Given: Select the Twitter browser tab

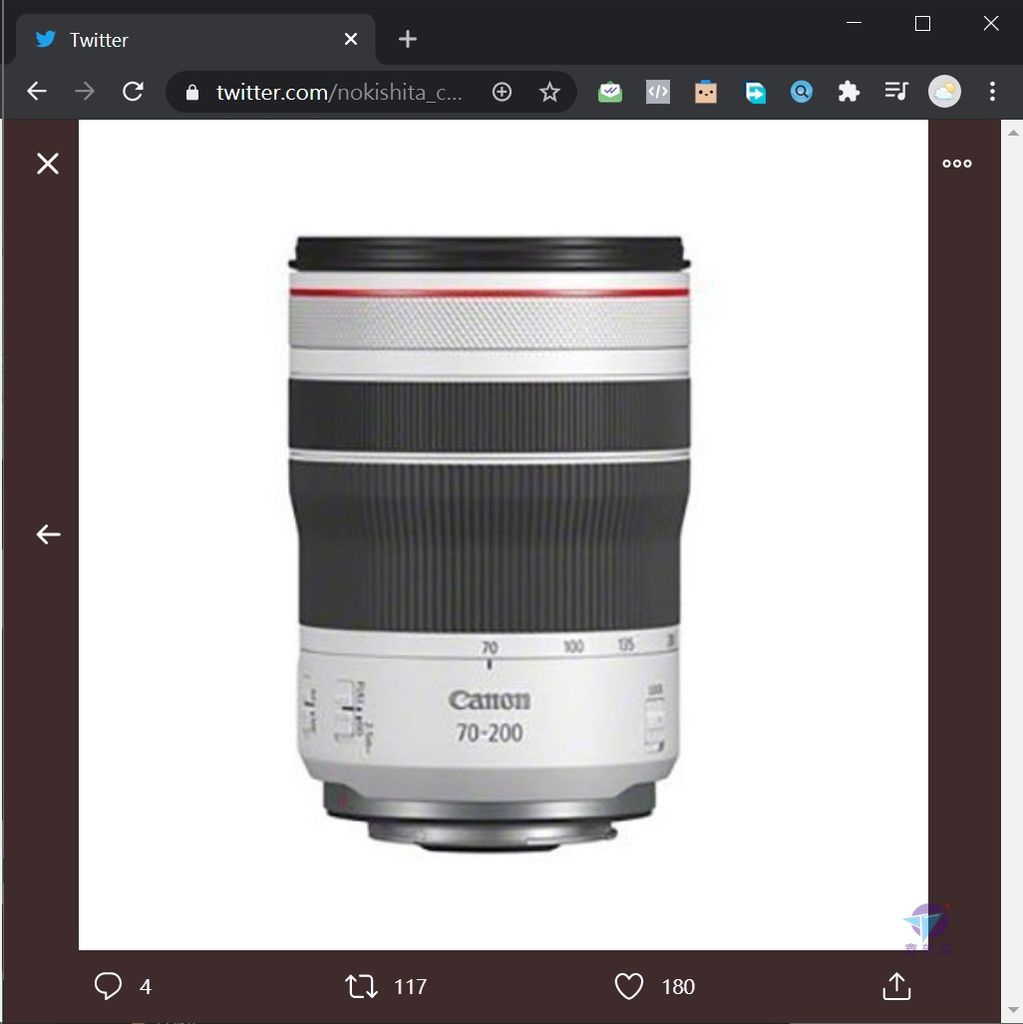Looking at the screenshot, I should point(195,40).
